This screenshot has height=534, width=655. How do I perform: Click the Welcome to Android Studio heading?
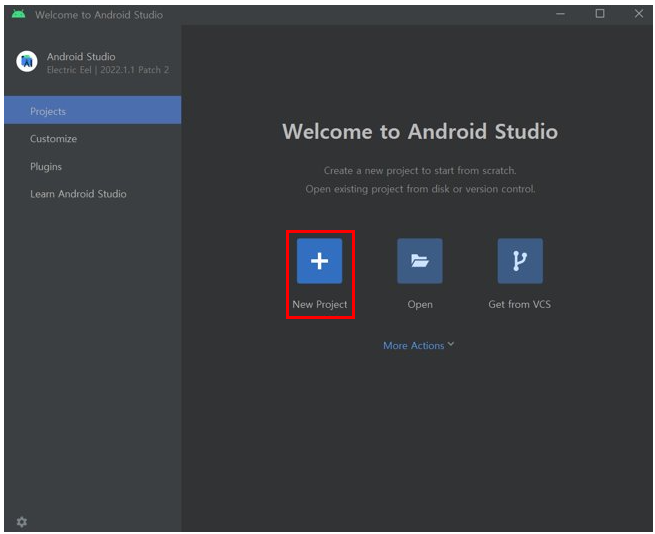[420, 132]
